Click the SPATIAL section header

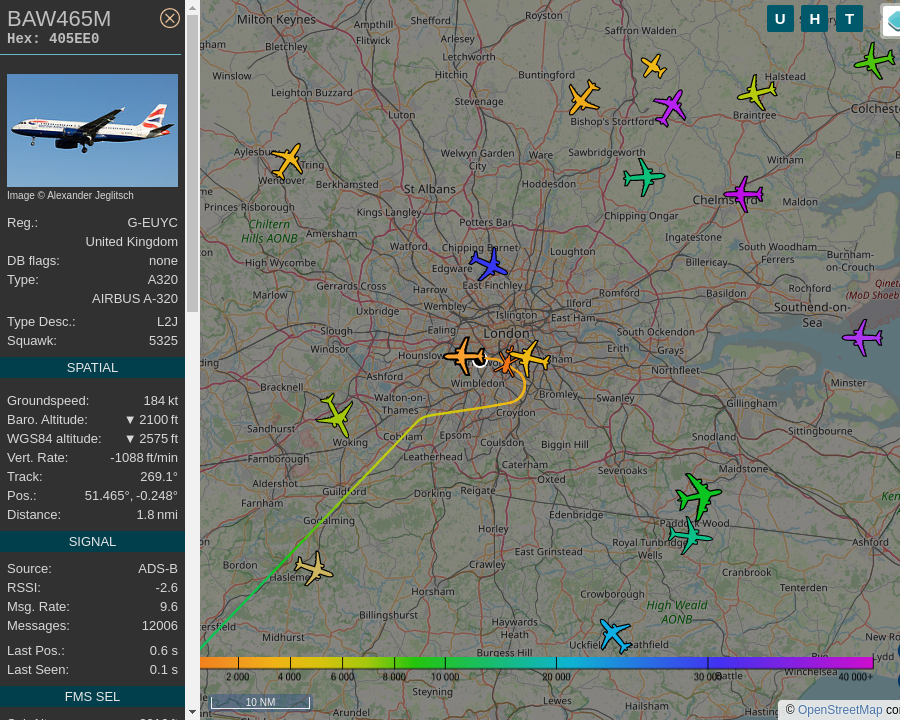click(92, 367)
